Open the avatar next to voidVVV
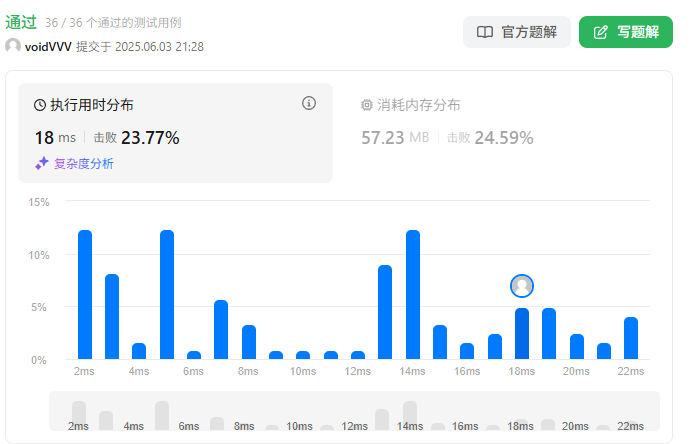The height and width of the screenshot is (444, 696). (13, 46)
